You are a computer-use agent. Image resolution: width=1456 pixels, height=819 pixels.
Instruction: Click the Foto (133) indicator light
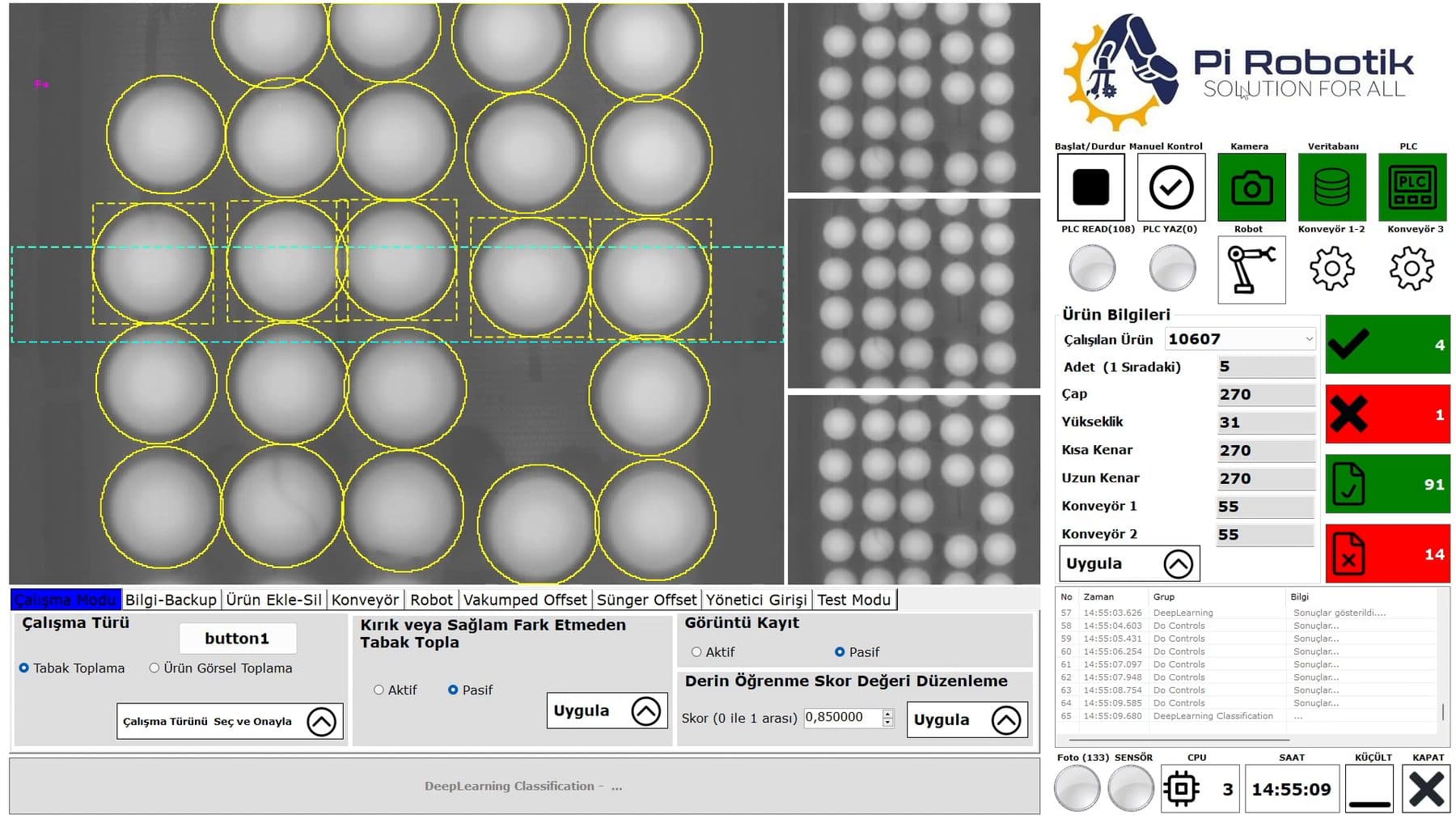click(1077, 788)
